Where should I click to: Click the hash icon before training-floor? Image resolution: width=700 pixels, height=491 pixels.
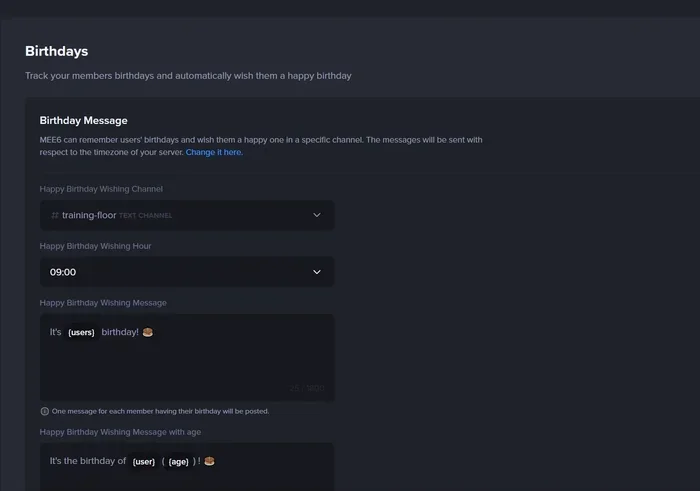point(55,215)
